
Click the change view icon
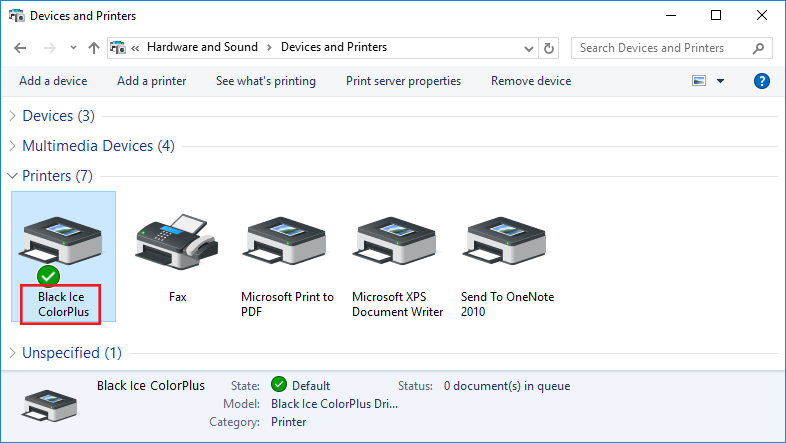point(698,81)
